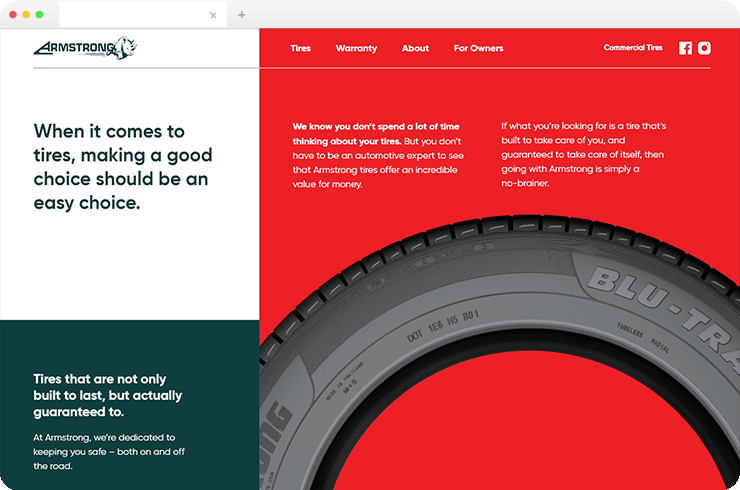Open a new browser tab
The image size is (740, 490).
click(x=241, y=15)
